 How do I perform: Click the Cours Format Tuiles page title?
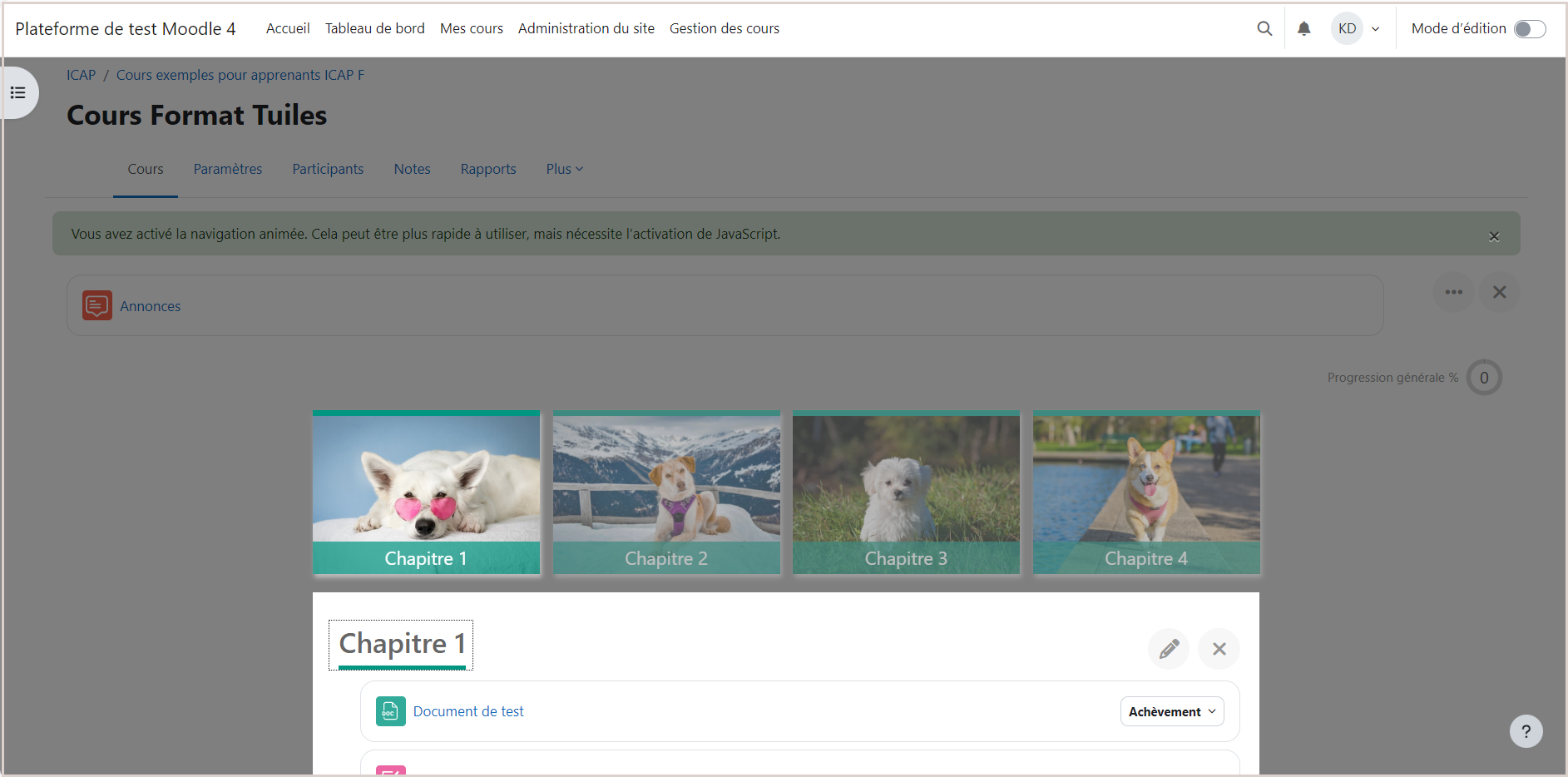197,115
